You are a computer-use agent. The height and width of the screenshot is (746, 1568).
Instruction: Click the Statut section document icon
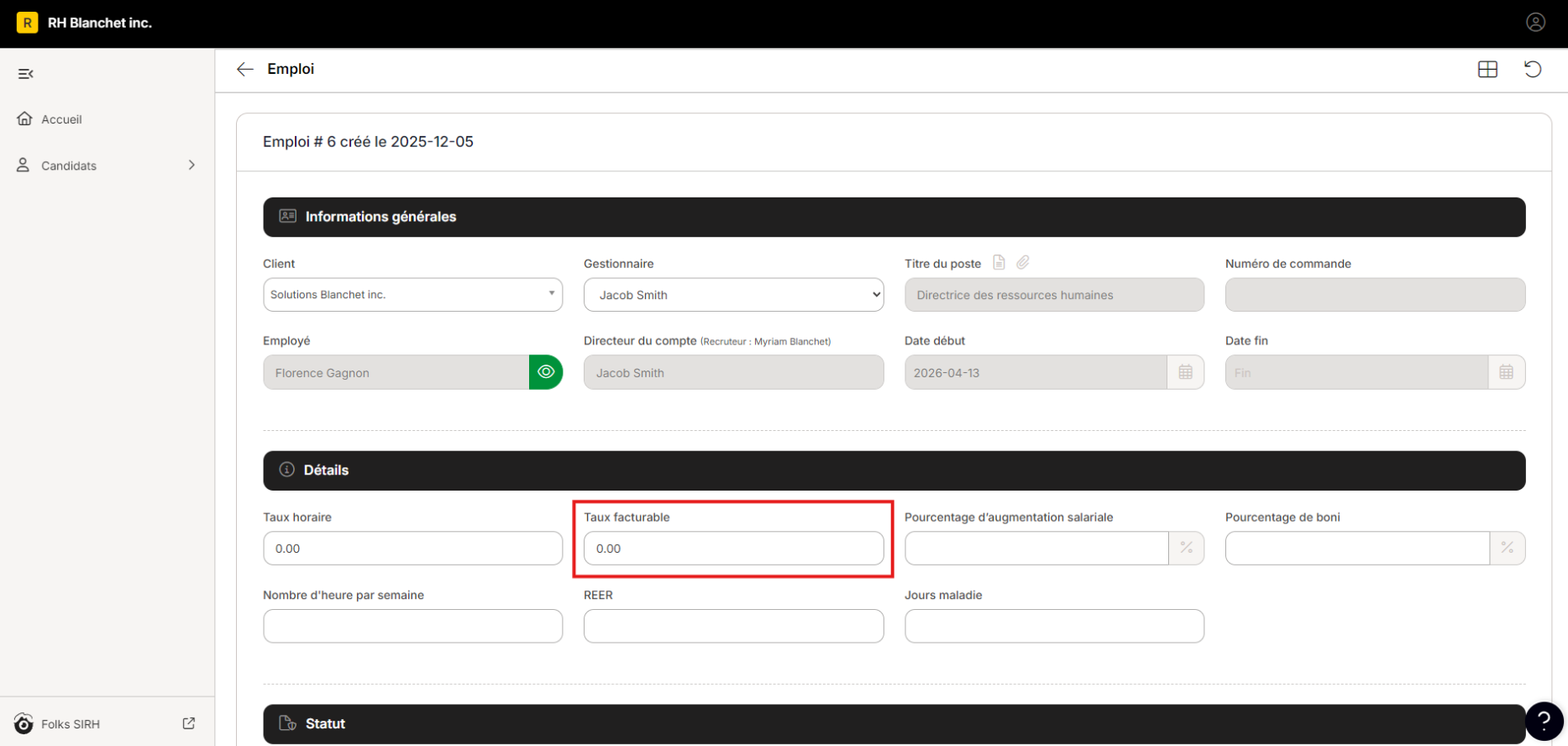point(287,723)
